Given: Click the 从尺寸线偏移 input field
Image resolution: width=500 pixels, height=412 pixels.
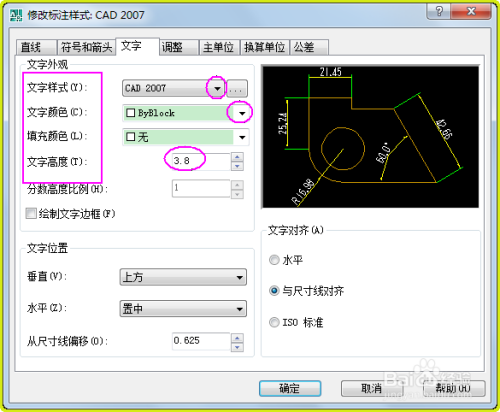Looking at the screenshot, I should pyautogui.click(x=201, y=341).
